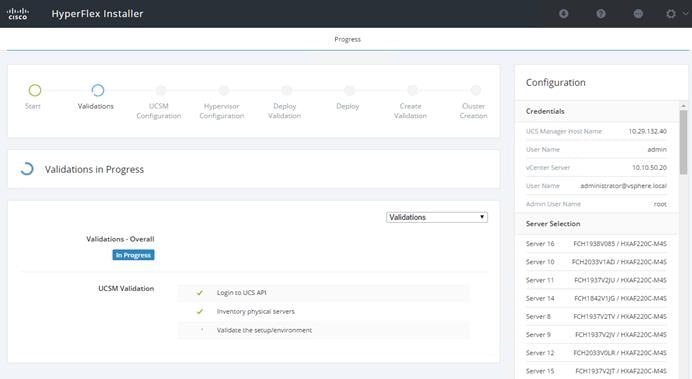Click the Hypervisor Configuration step circle
This screenshot has width=692, height=379.
[224, 90]
